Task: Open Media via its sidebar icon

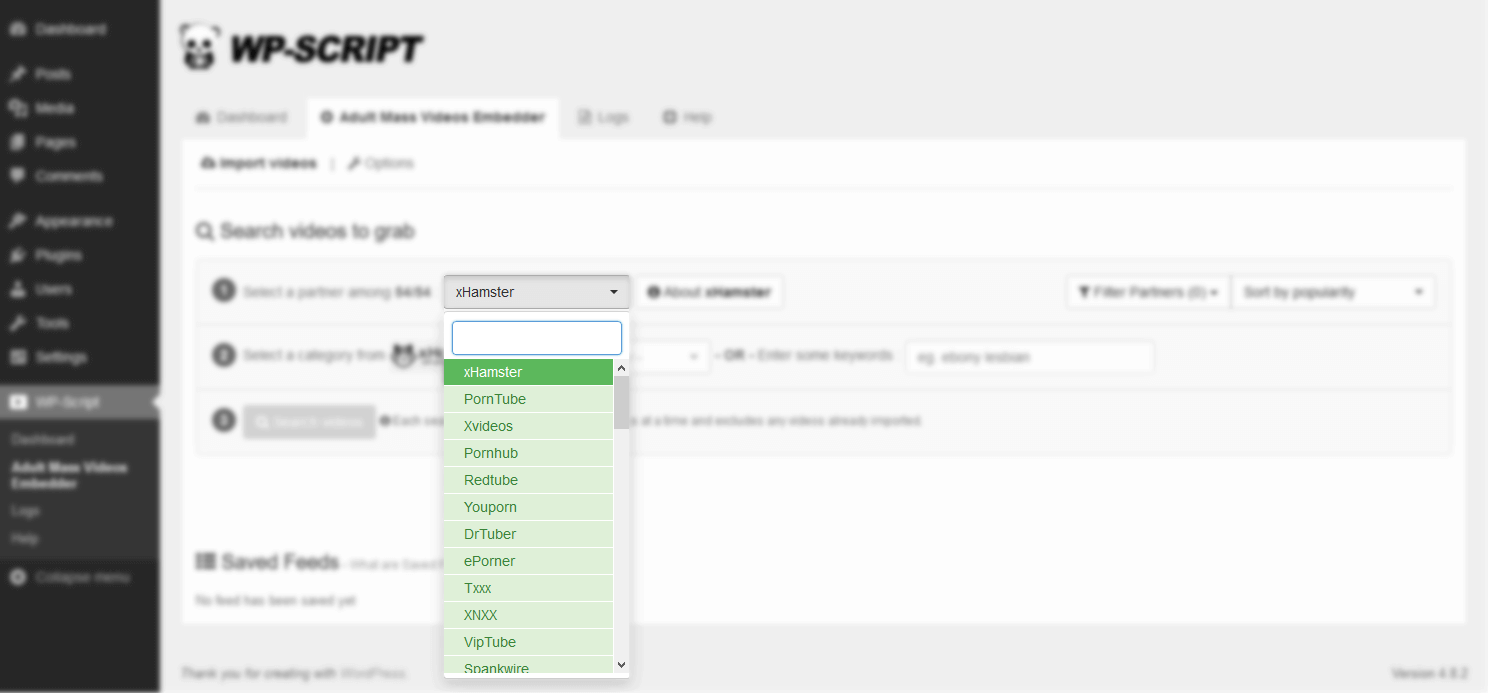Action: (18, 108)
